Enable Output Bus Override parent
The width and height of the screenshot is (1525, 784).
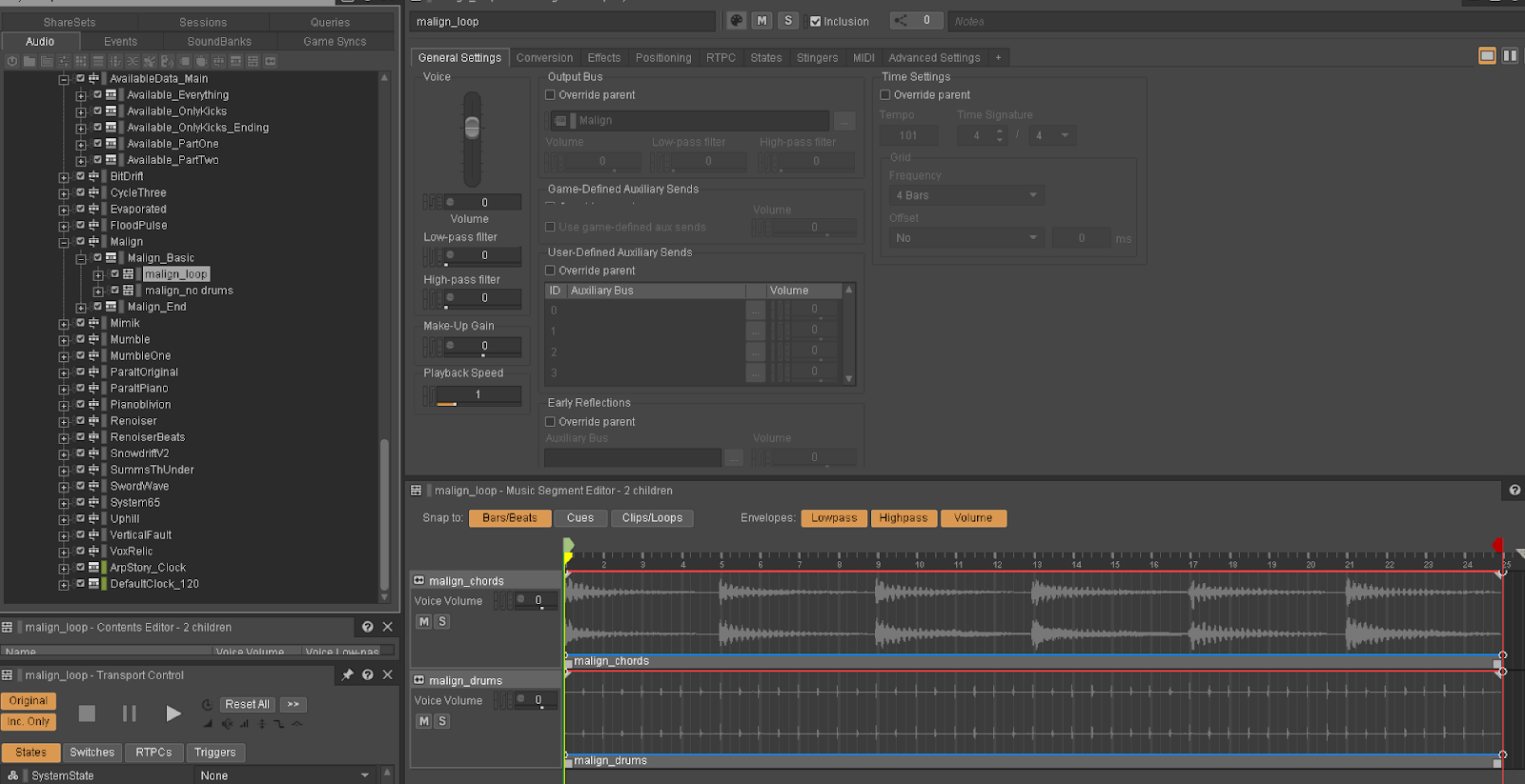pos(550,95)
